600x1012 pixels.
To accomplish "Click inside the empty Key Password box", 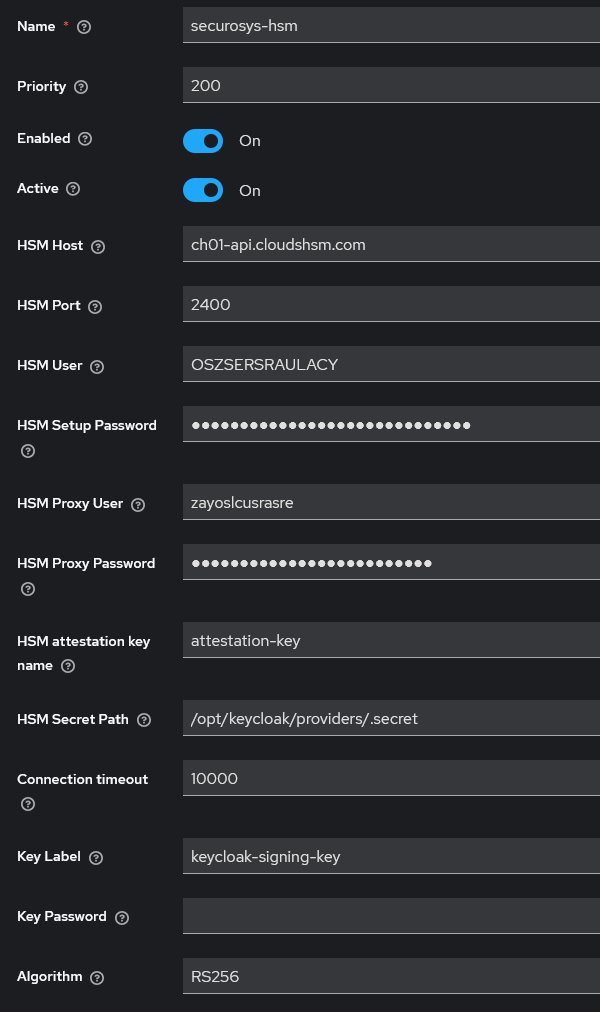I will point(390,916).
